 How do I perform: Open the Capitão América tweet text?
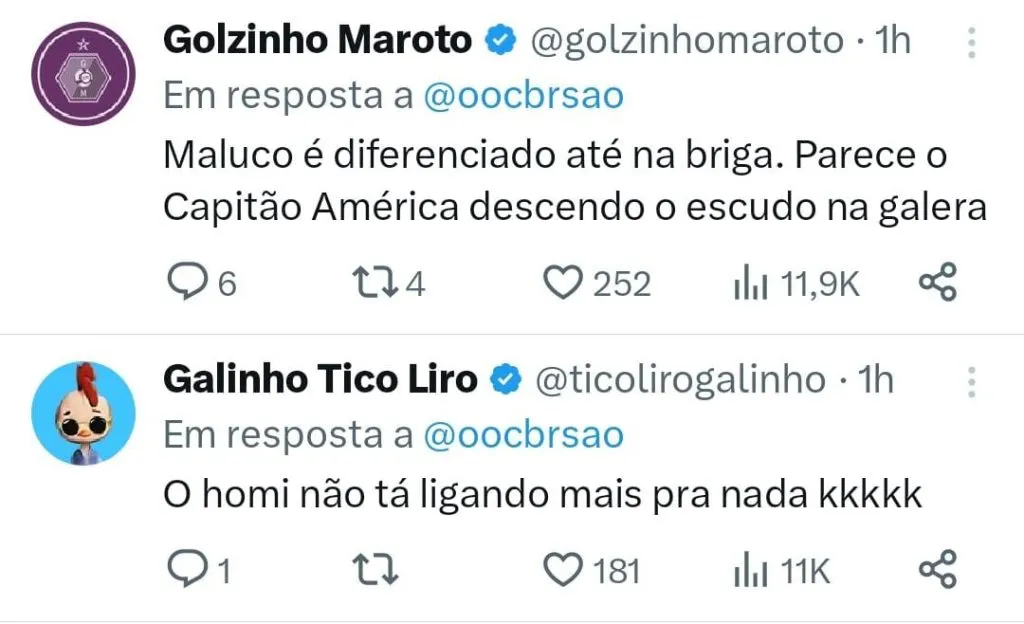click(574, 182)
